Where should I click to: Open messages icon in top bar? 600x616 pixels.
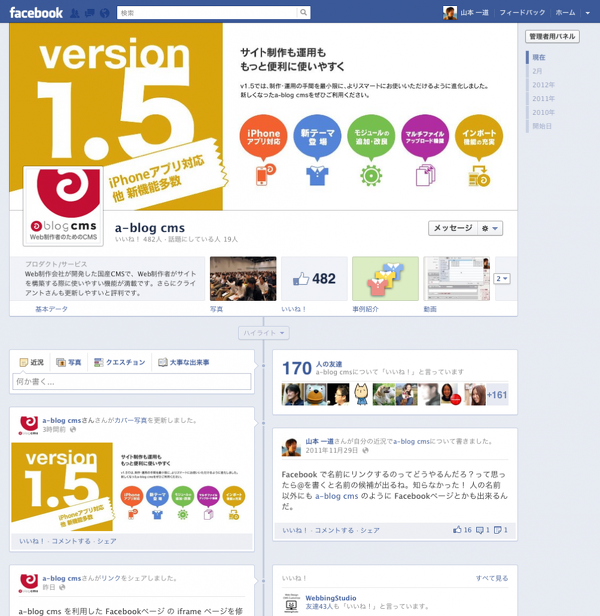click(x=90, y=13)
